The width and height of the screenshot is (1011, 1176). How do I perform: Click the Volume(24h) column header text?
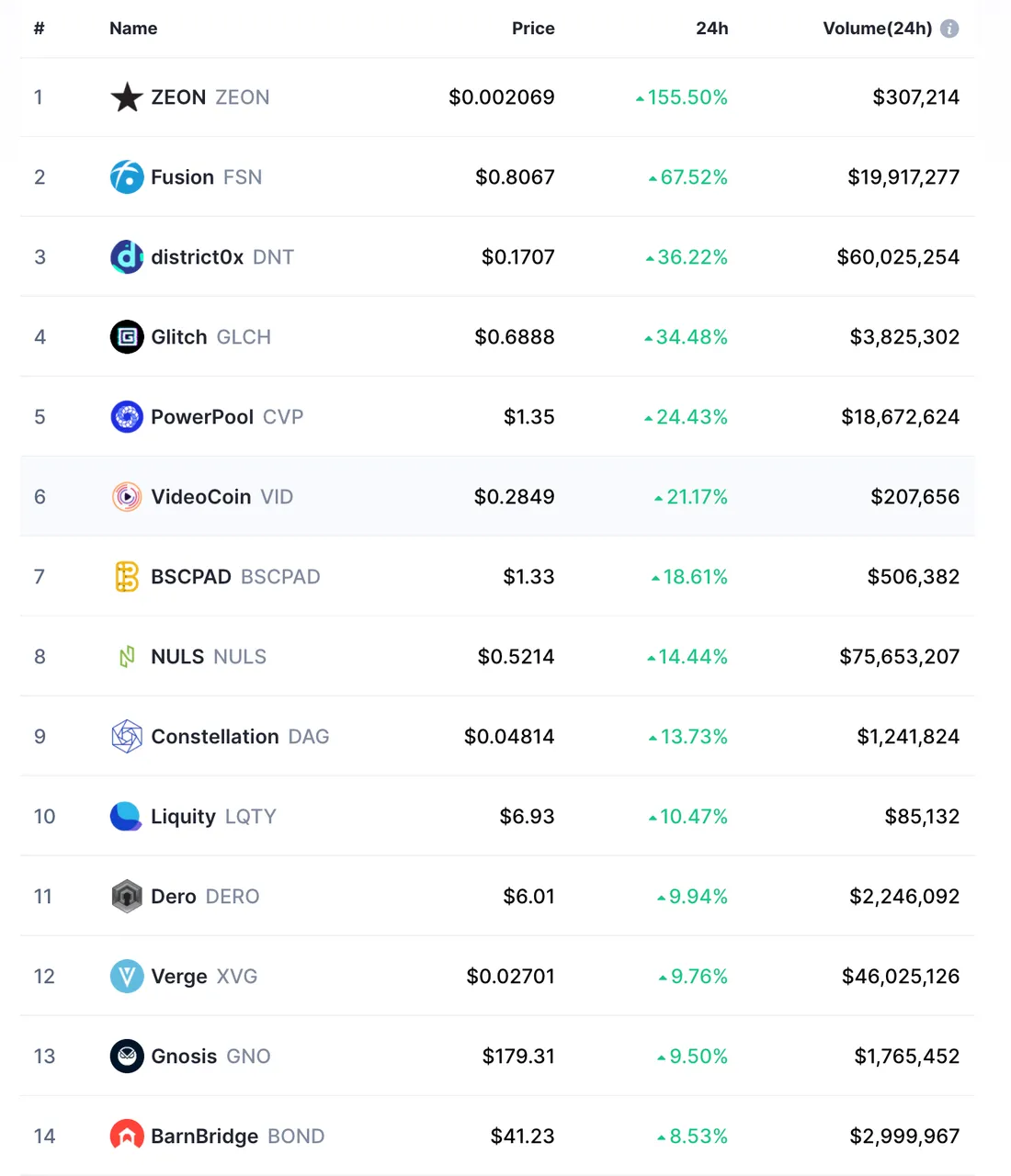click(x=877, y=28)
